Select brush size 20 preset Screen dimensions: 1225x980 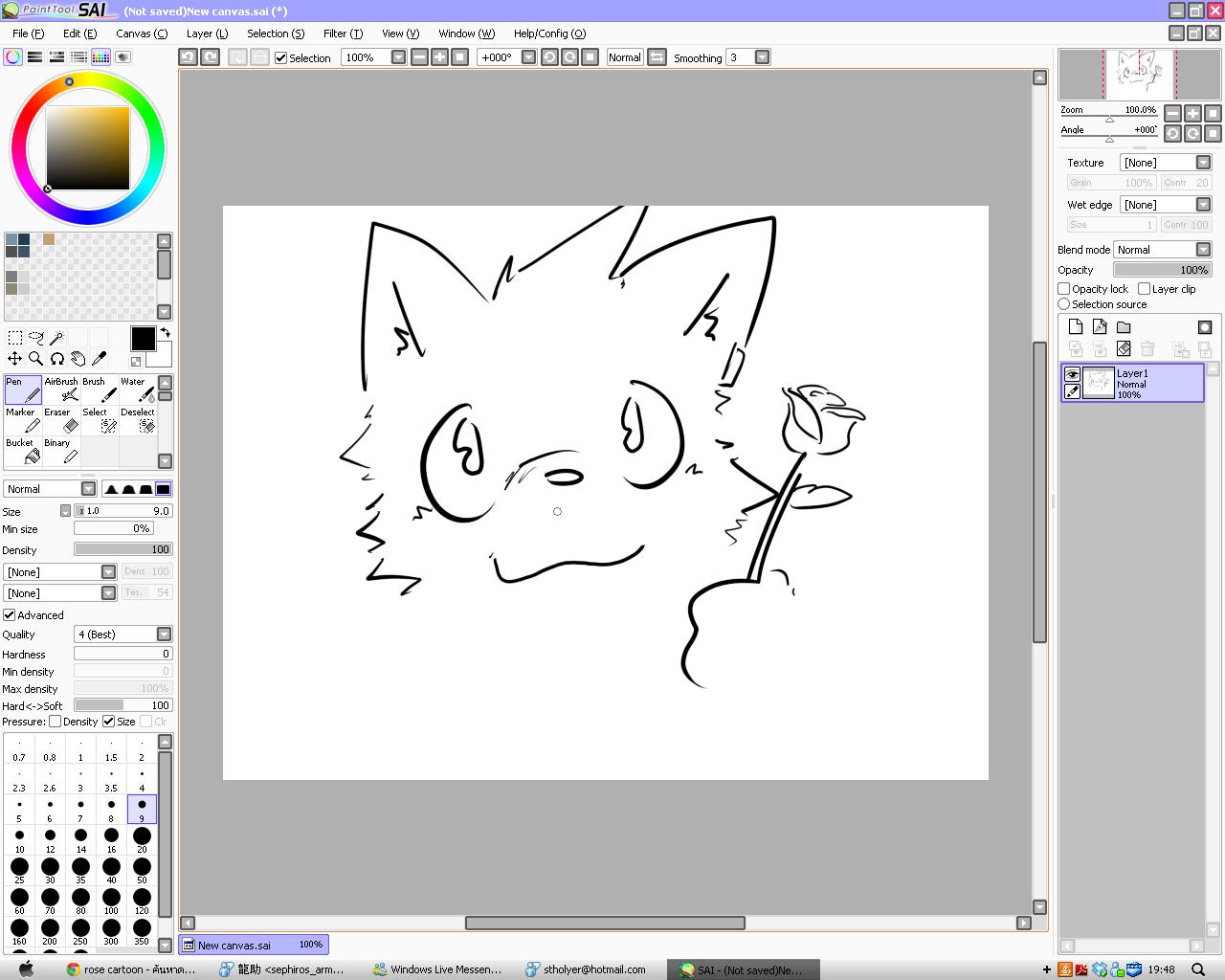142,840
